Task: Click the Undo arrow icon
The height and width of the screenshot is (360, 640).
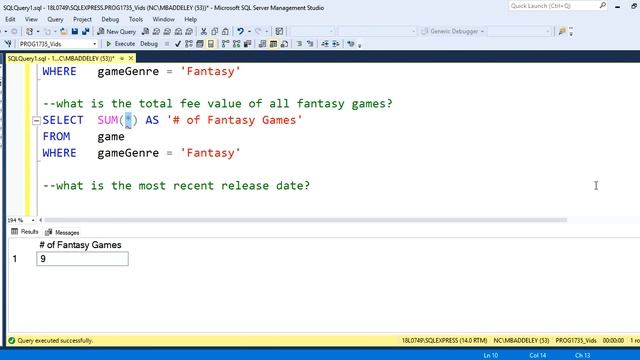Action: 240,31
